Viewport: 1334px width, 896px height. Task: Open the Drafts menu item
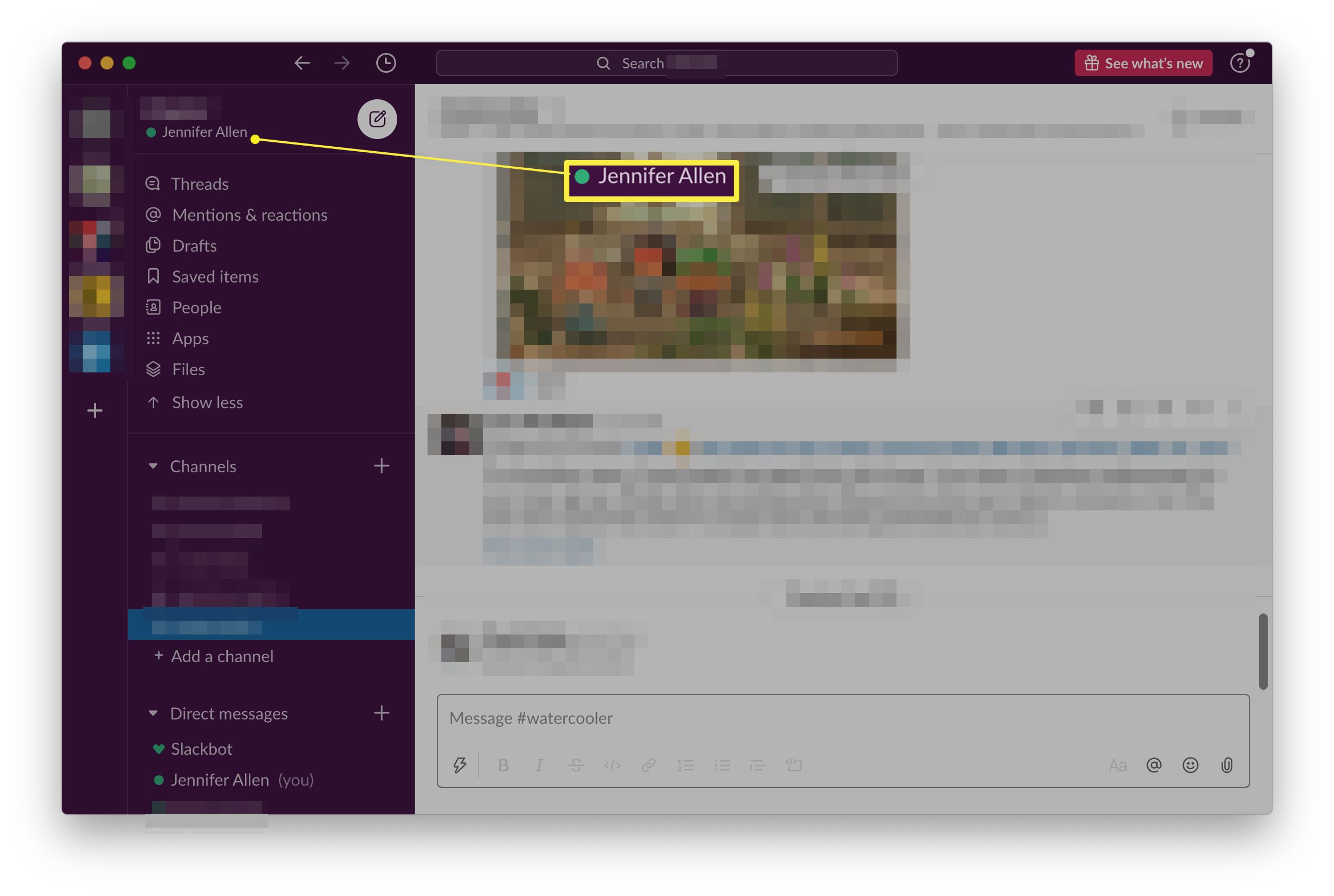195,244
